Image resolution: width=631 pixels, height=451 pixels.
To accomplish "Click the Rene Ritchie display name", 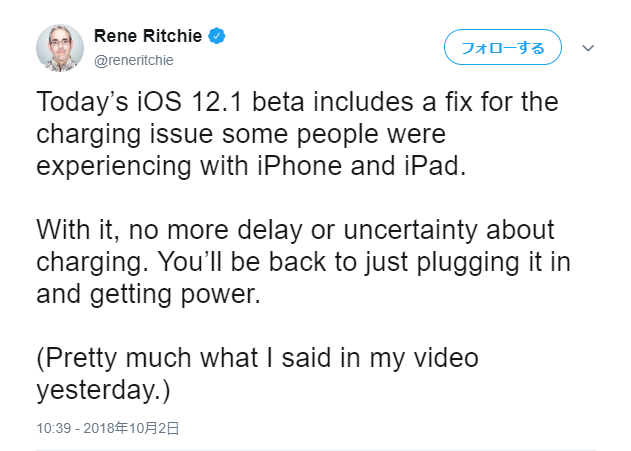I will [x=148, y=36].
